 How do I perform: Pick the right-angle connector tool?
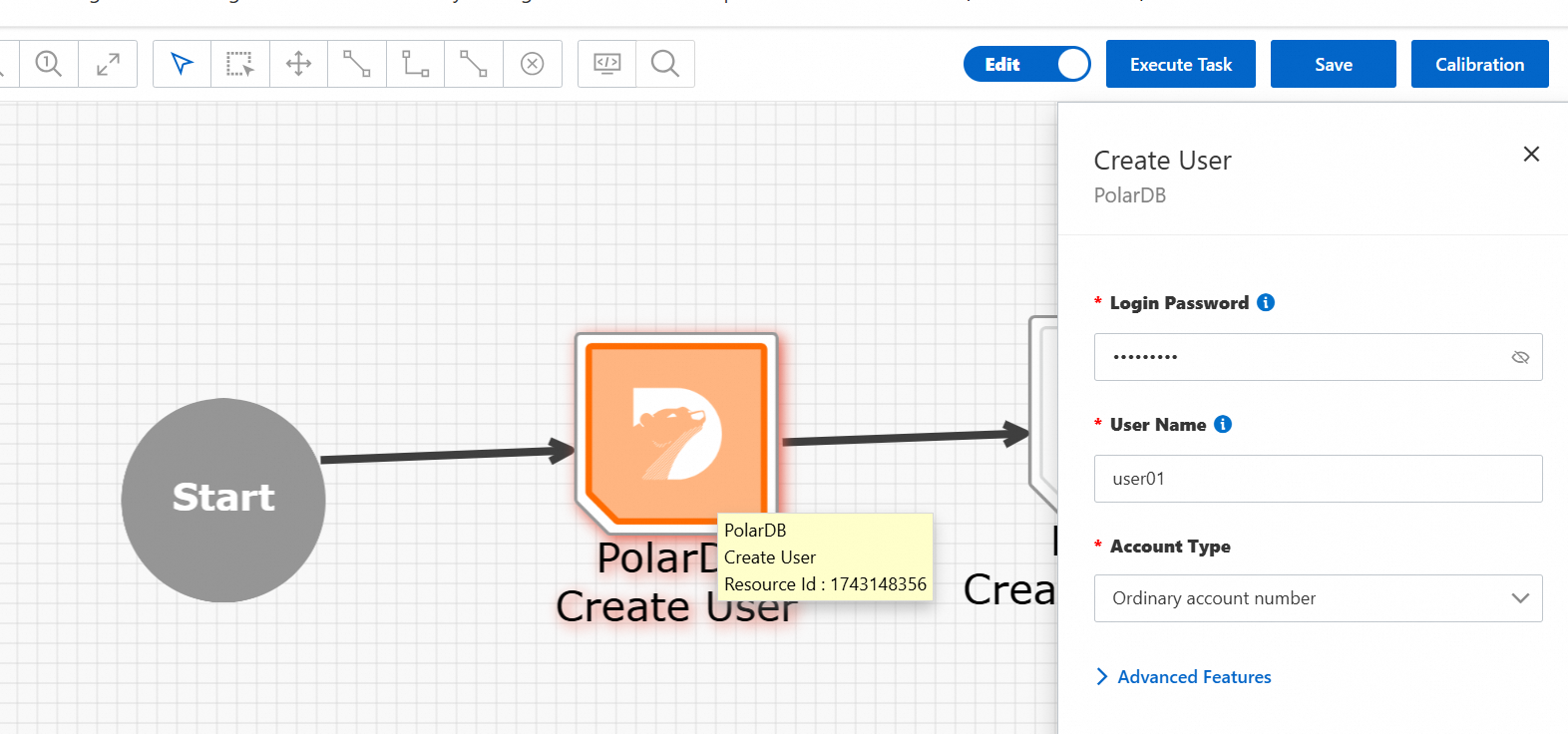415,64
